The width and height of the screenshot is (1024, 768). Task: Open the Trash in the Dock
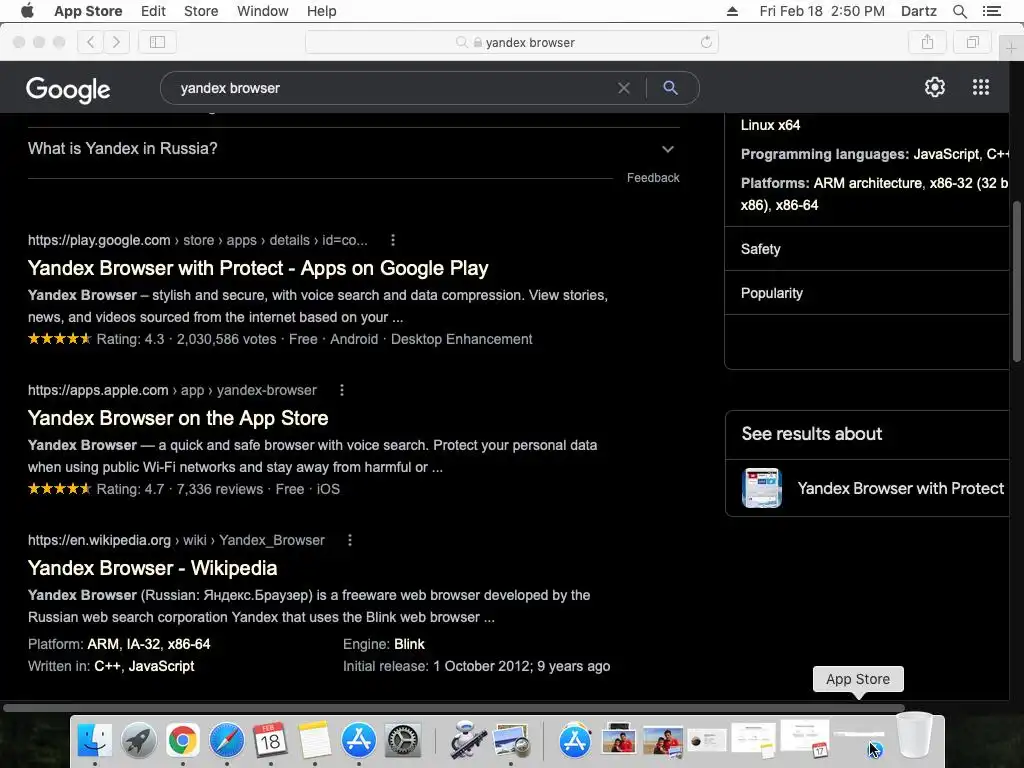coord(914,735)
